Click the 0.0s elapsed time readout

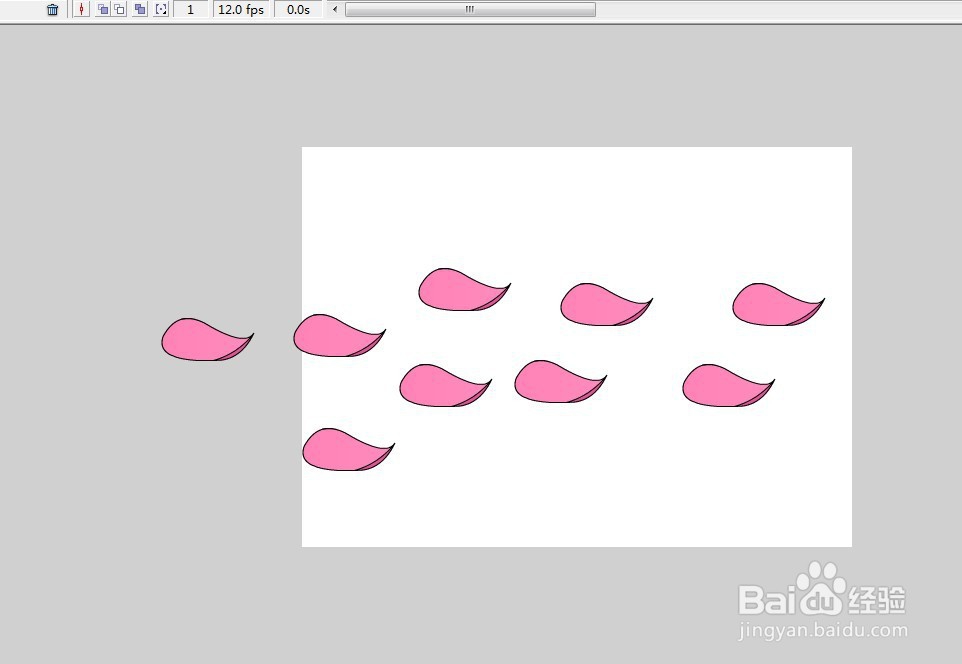298,9
